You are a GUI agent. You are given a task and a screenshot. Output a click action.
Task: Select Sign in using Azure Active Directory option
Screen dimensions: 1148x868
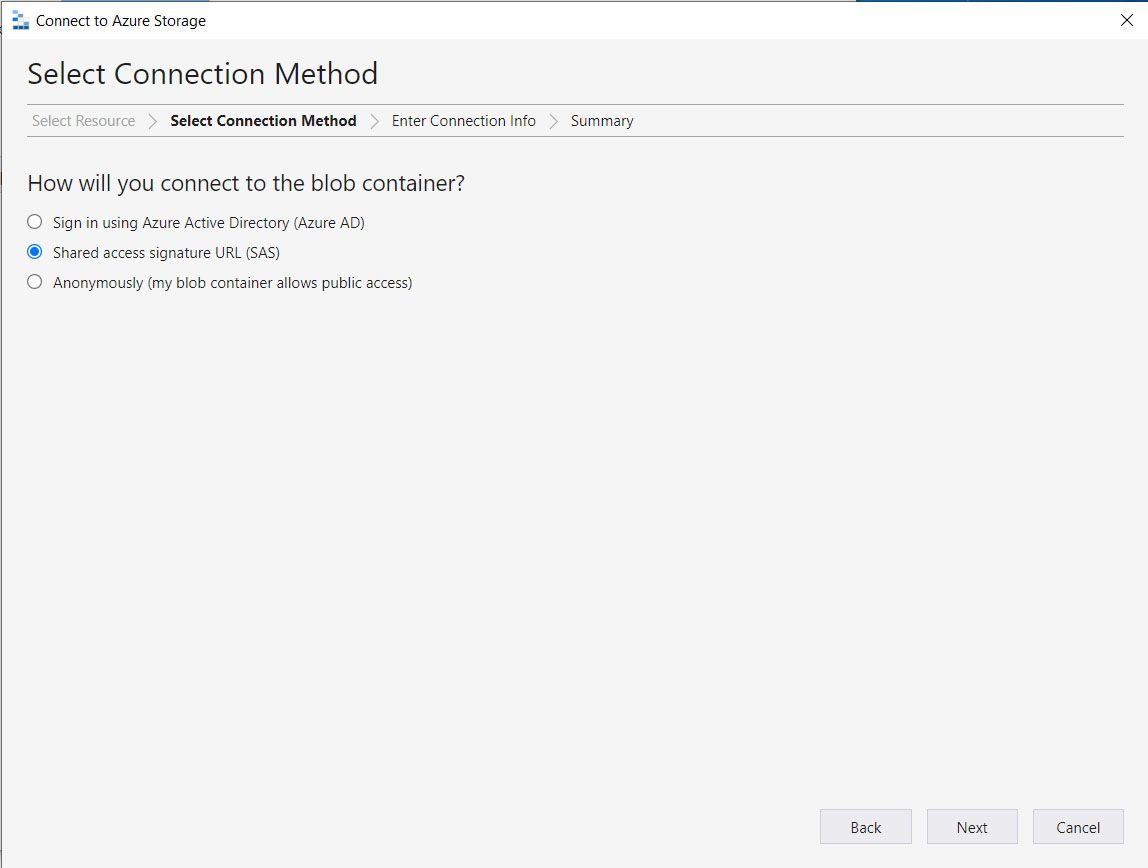pyautogui.click(x=34, y=222)
